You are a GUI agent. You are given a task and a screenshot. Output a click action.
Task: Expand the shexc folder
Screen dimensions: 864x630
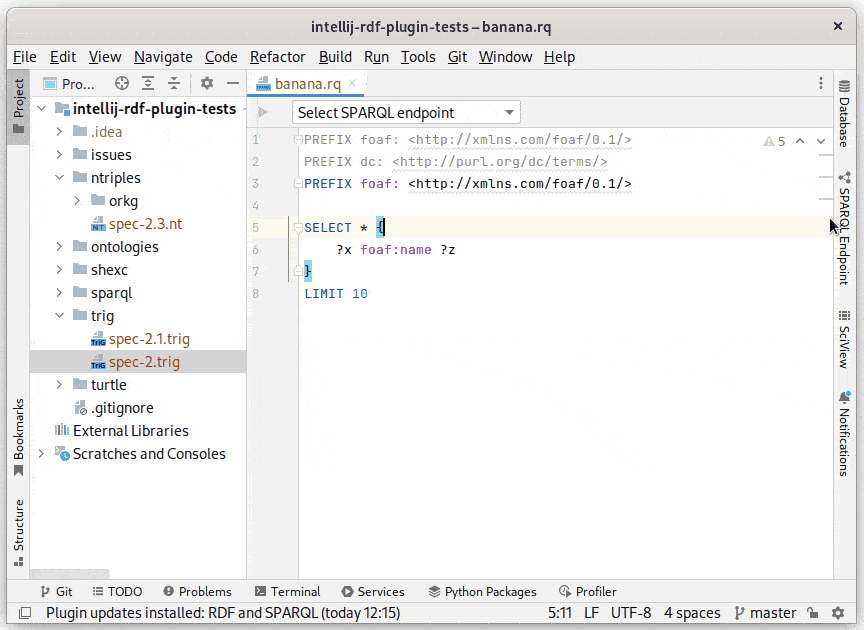(x=60, y=270)
